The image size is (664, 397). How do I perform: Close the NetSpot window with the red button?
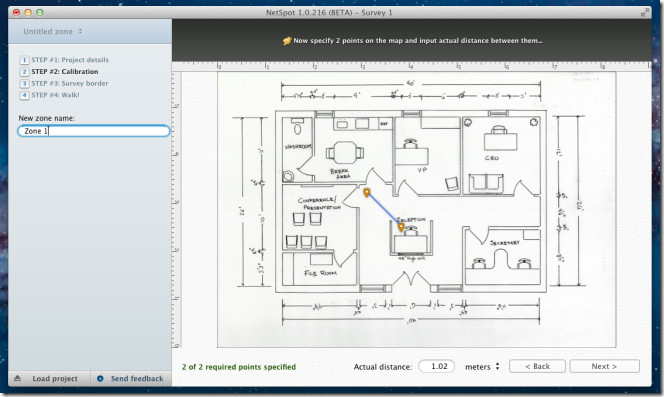[17, 12]
